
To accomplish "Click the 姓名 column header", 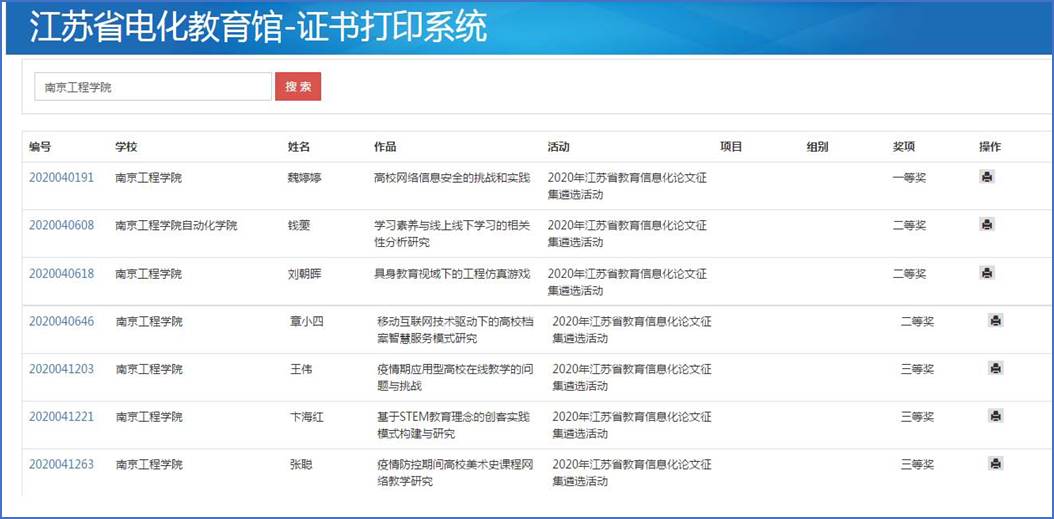I will point(299,147).
